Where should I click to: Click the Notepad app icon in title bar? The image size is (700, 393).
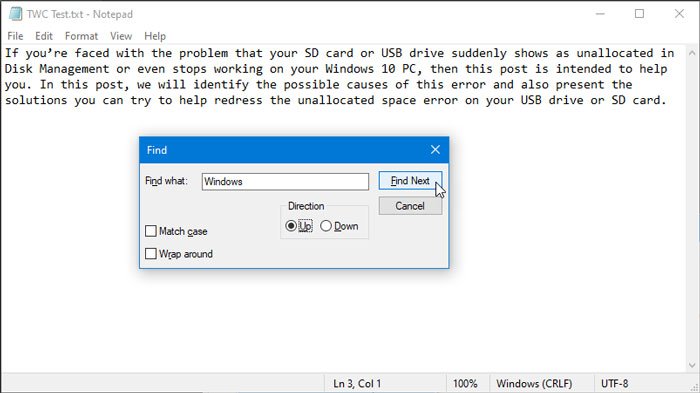pyautogui.click(x=15, y=14)
